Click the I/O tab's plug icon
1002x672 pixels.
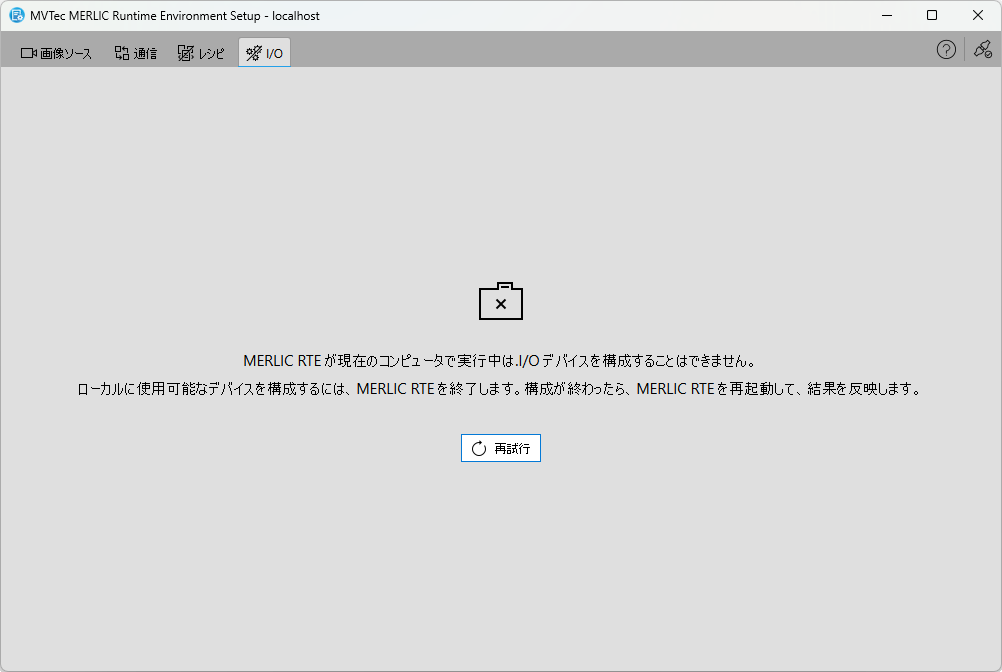(x=254, y=53)
